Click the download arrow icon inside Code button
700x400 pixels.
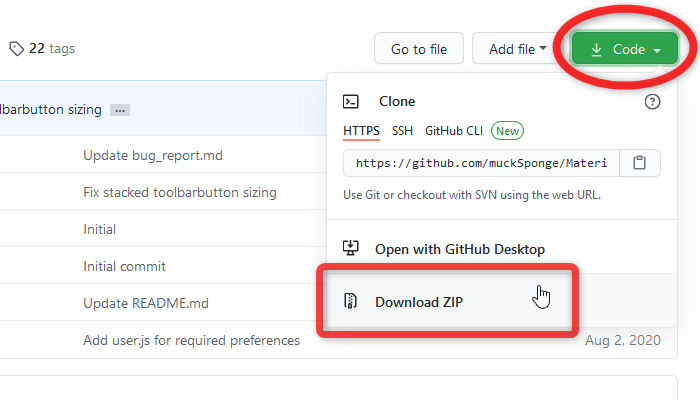(x=596, y=50)
